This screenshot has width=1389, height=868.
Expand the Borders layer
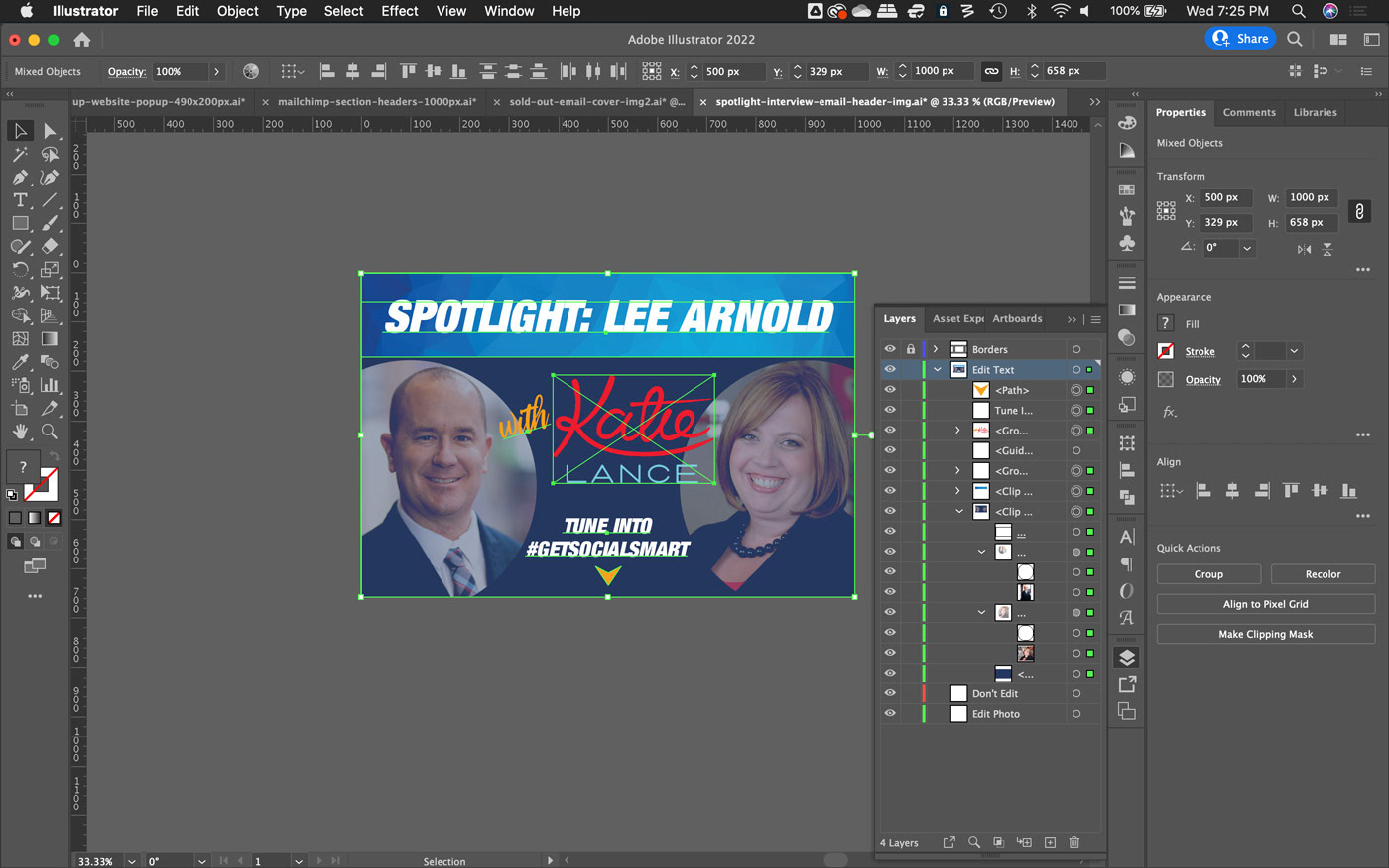[936, 349]
